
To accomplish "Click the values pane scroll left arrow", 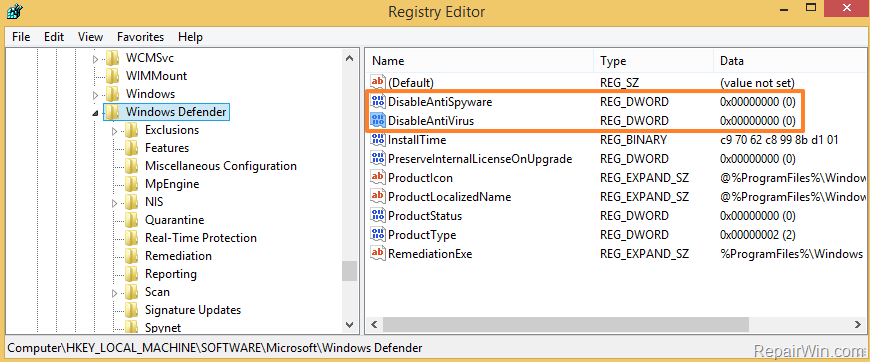I will [374, 324].
